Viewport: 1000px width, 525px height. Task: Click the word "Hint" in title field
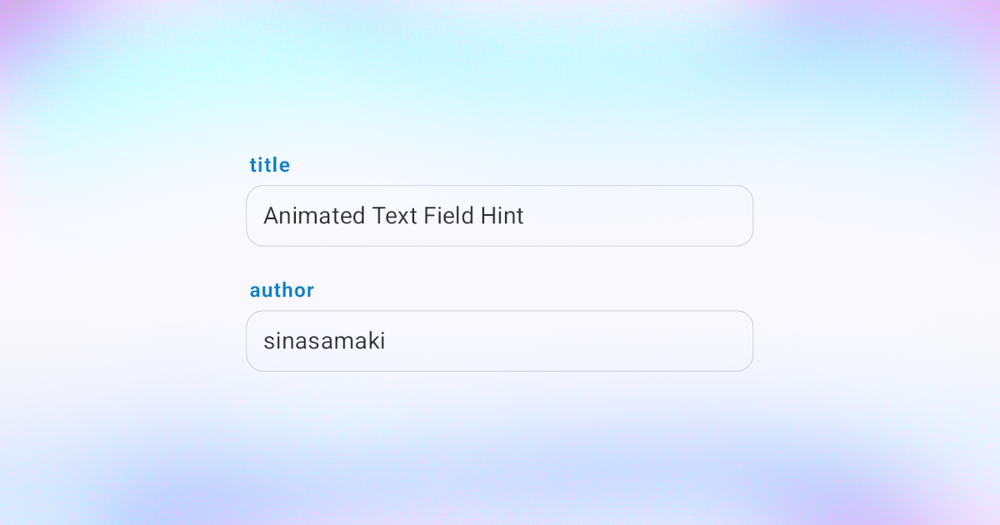pos(502,216)
